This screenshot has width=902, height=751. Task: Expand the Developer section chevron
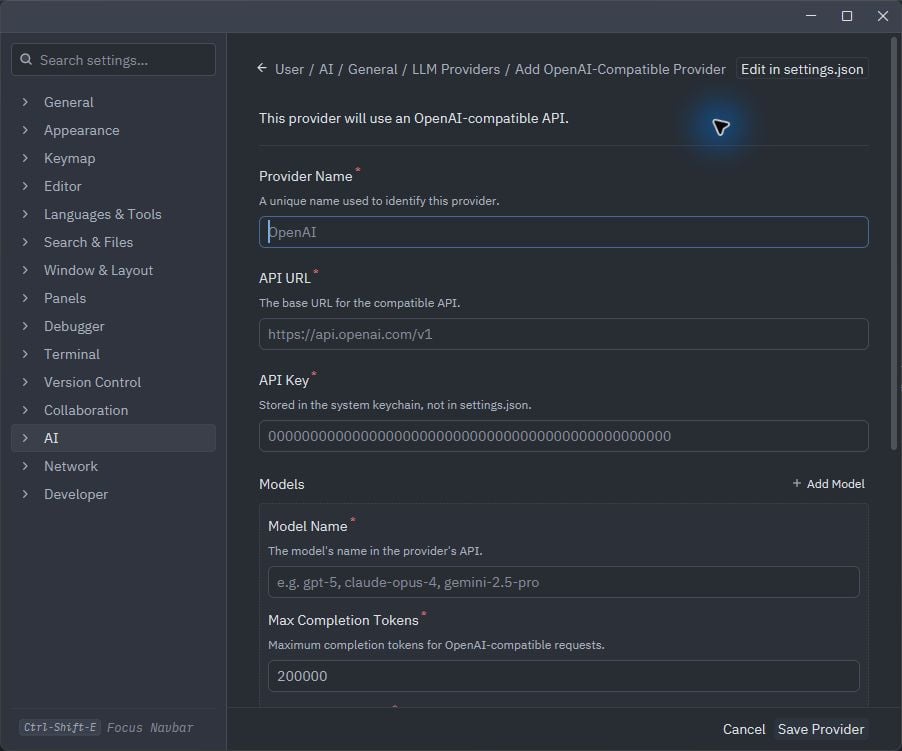coord(25,494)
